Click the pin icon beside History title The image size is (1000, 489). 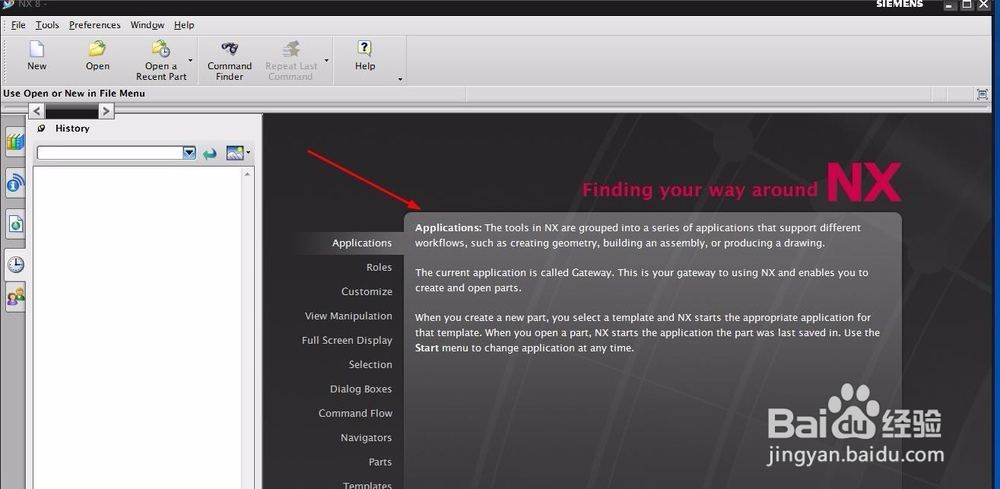[41, 128]
